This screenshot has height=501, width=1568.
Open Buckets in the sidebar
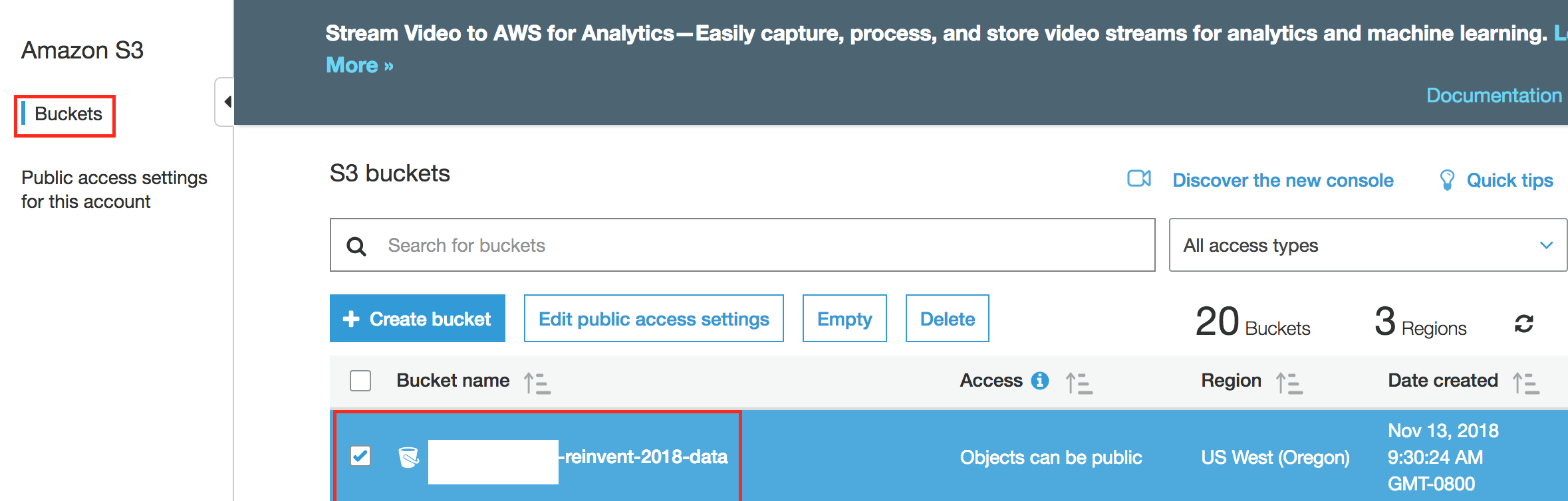tap(68, 114)
